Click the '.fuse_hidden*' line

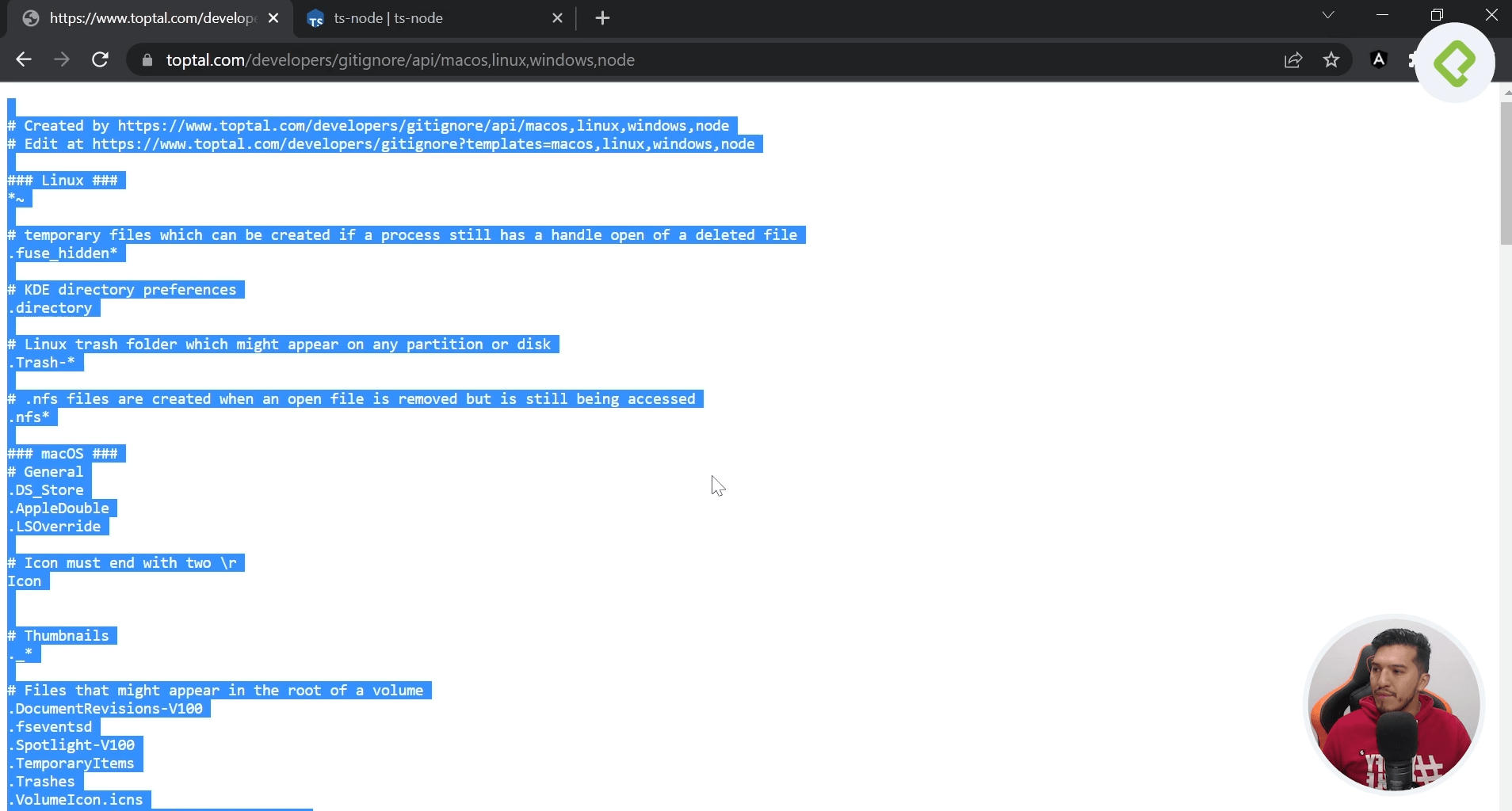[63, 253]
